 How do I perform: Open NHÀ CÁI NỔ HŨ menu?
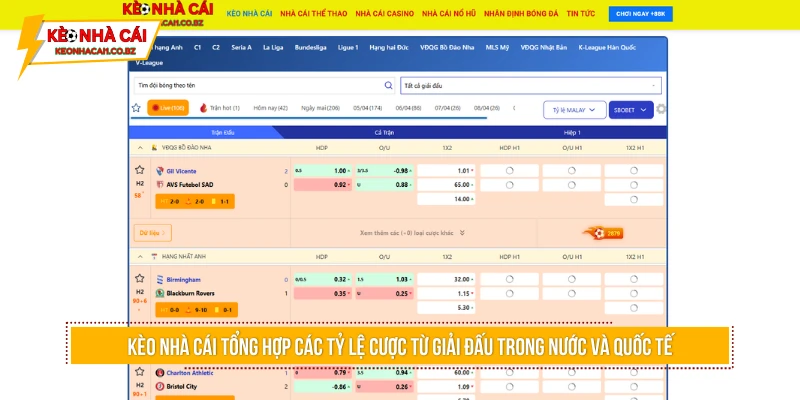[x=449, y=14]
